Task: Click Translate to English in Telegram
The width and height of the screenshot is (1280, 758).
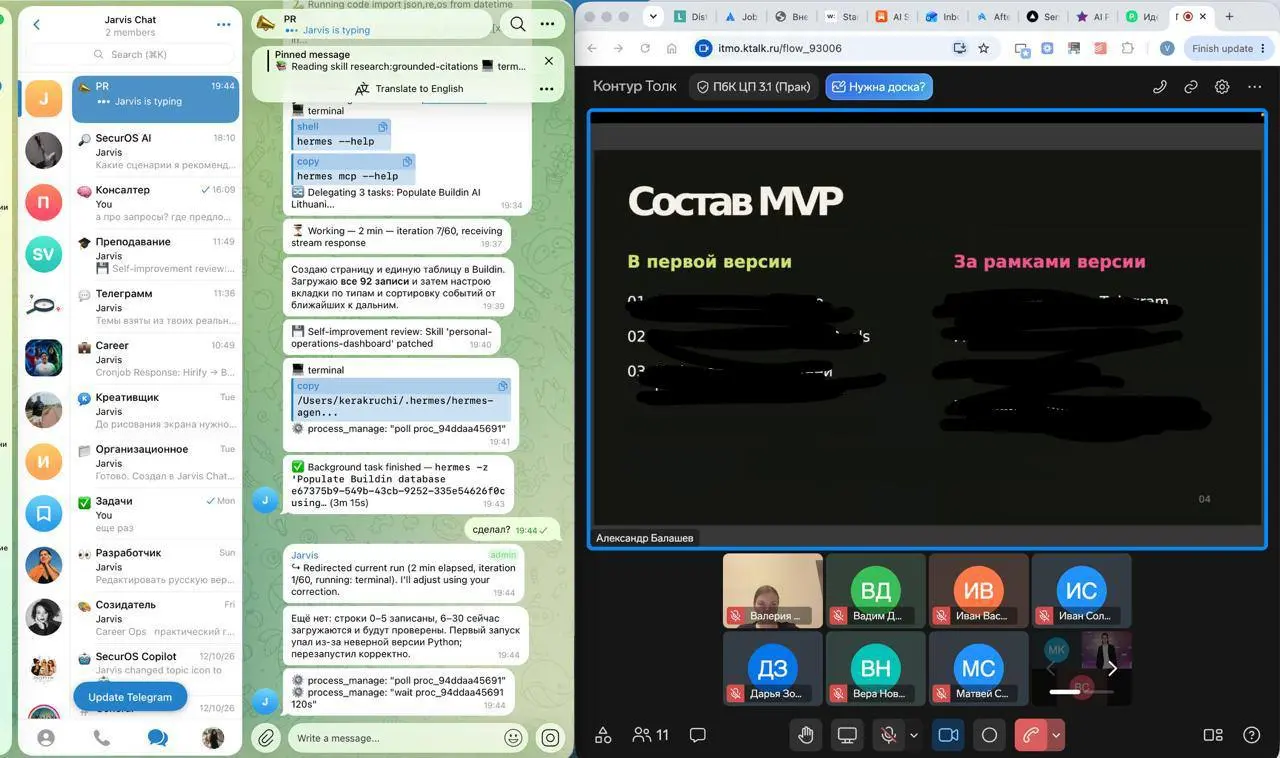Action: pos(409,88)
